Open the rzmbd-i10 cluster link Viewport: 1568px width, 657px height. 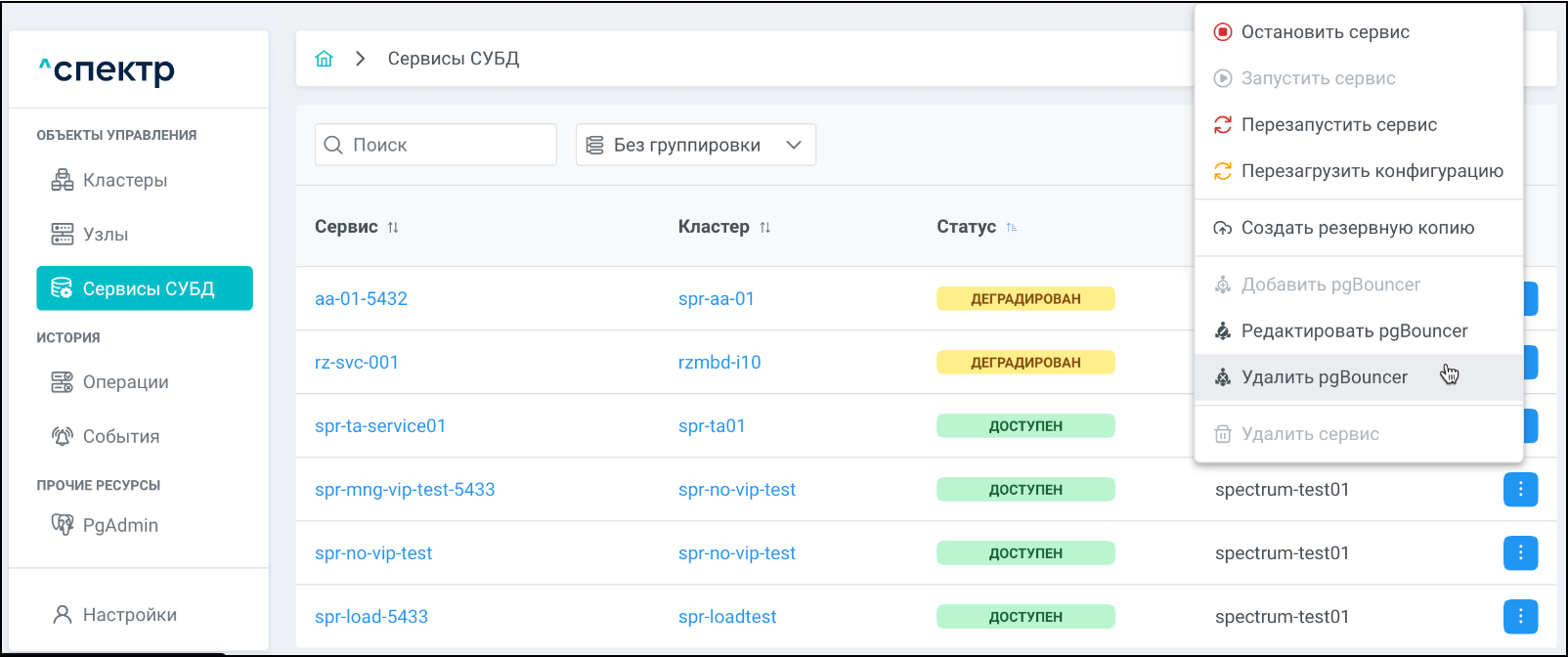(x=719, y=363)
